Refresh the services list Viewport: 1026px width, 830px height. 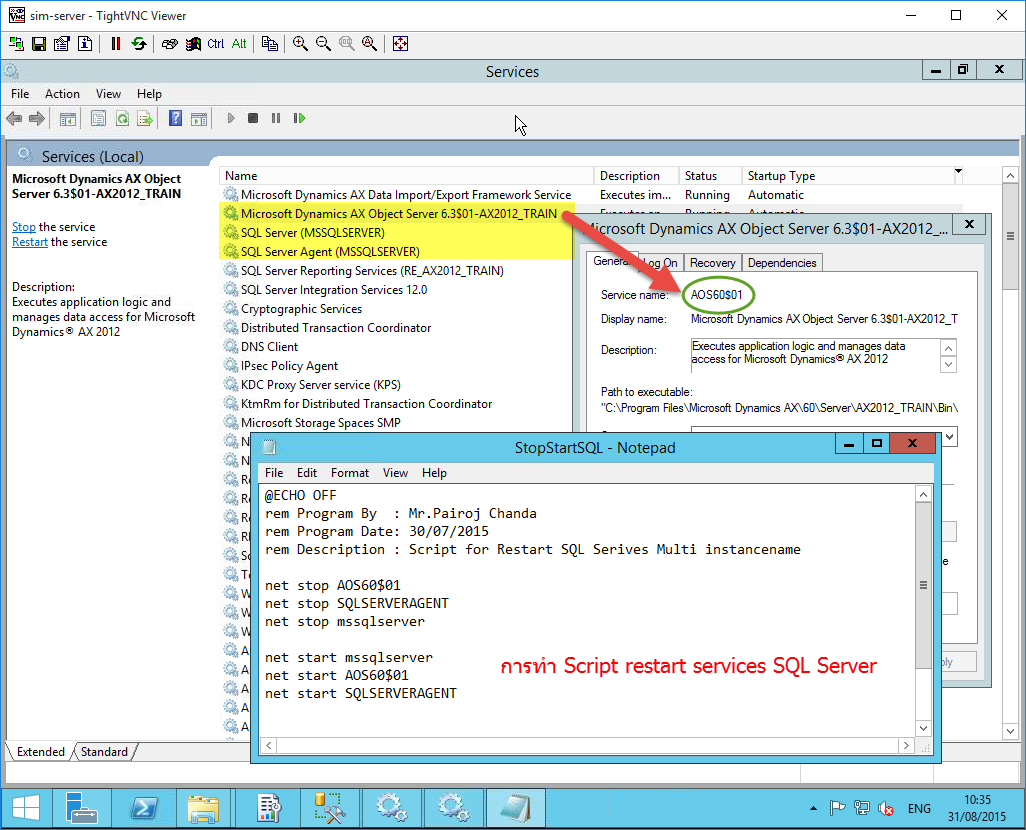pyautogui.click(x=123, y=118)
